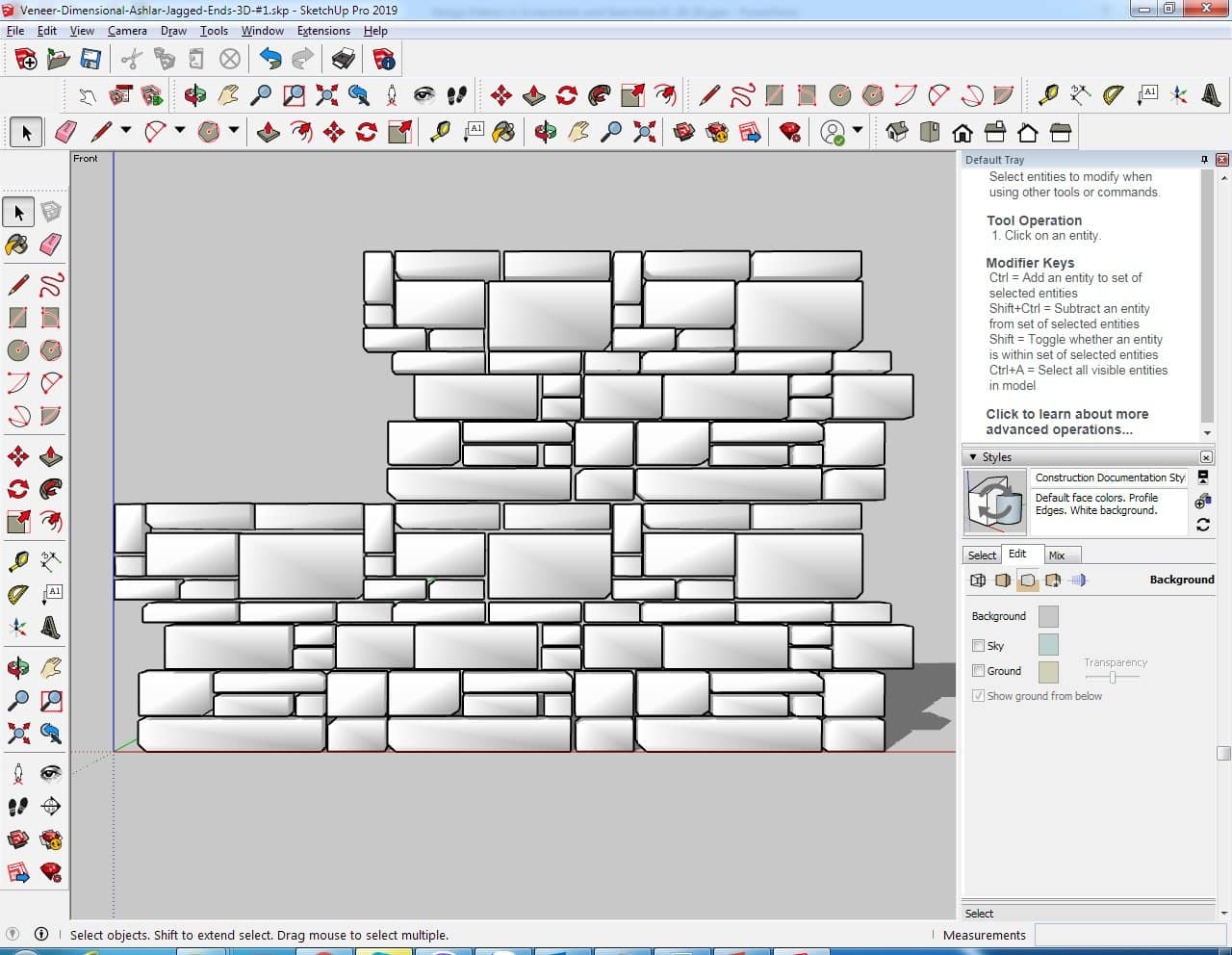The image size is (1232, 955).
Task: Select the Zoom Extents tool in left toolbar
Action: coord(17,734)
